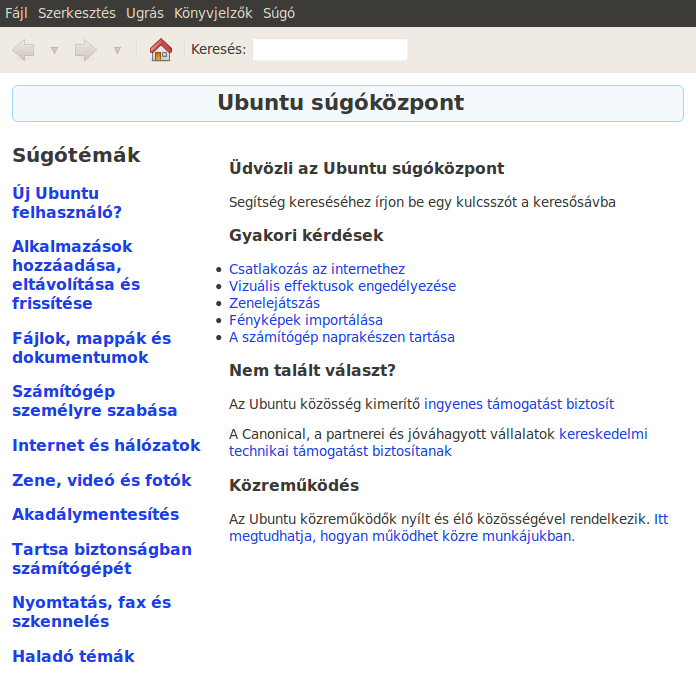Open the Ugrás menu

pyautogui.click(x=145, y=13)
